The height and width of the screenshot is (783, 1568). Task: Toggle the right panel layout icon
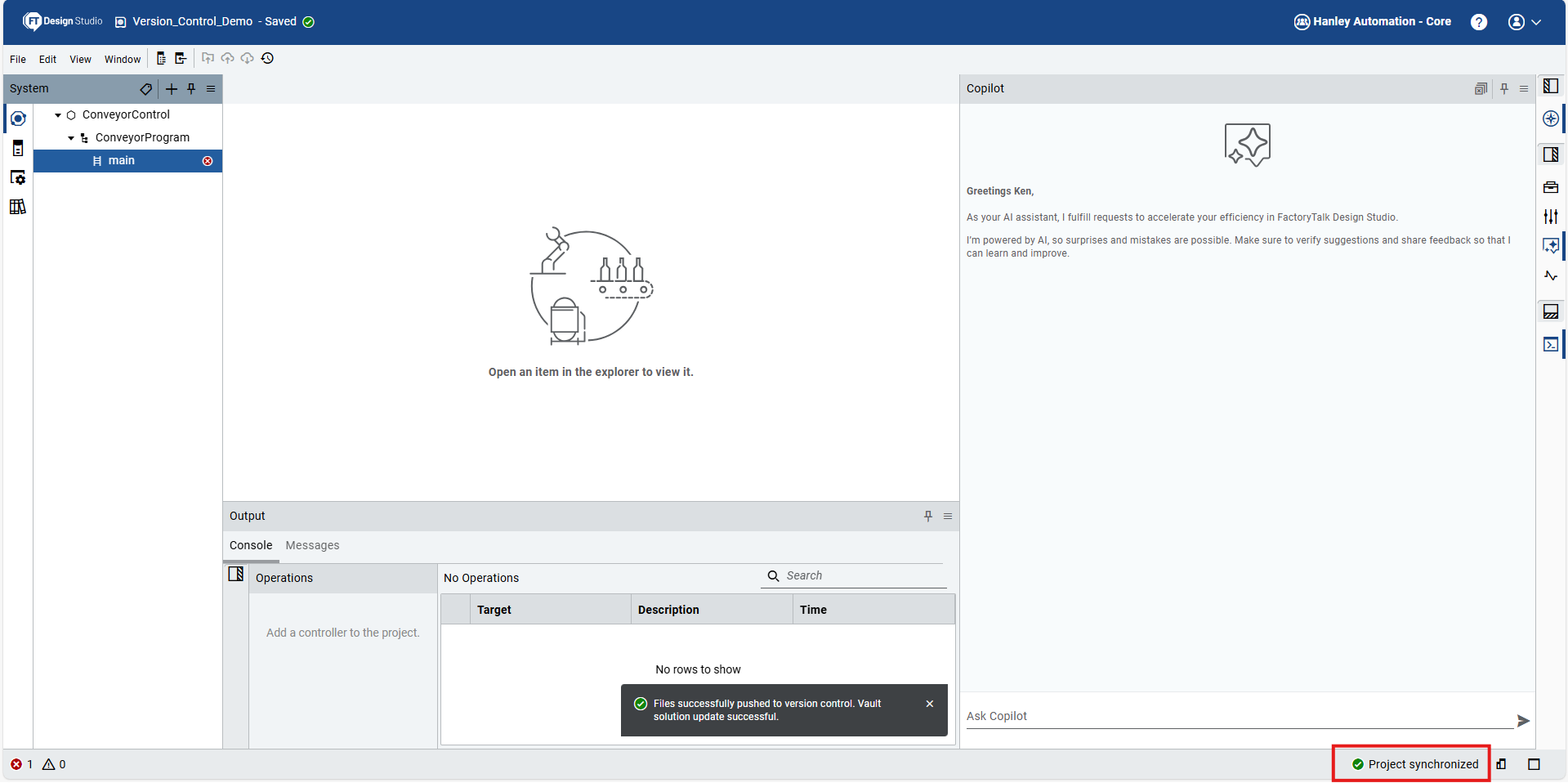click(x=1551, y=154)
